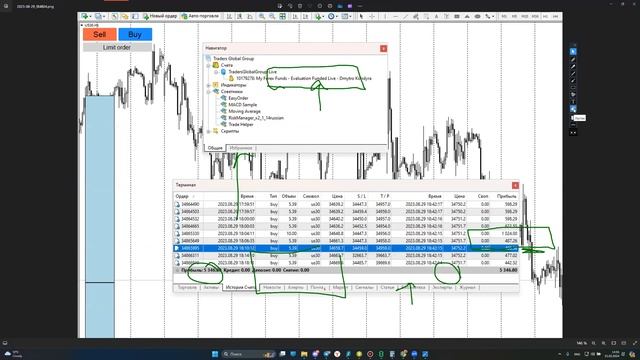Screen dimensions: 640x360
Task: Select the arrow cursor tool
Action: tap(361, 16)
